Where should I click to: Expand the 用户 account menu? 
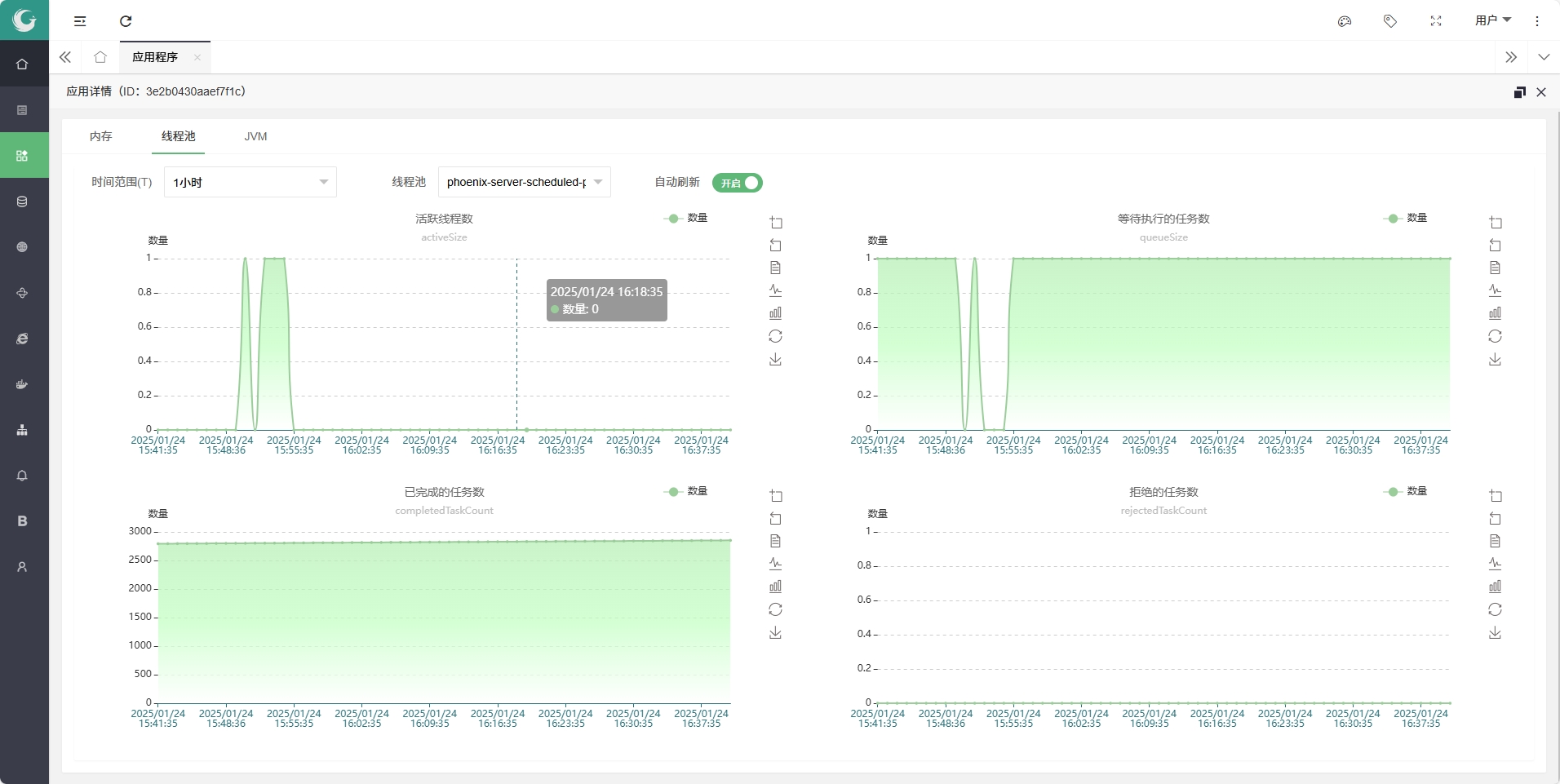pyautogui.click(x=1493, y=20)
